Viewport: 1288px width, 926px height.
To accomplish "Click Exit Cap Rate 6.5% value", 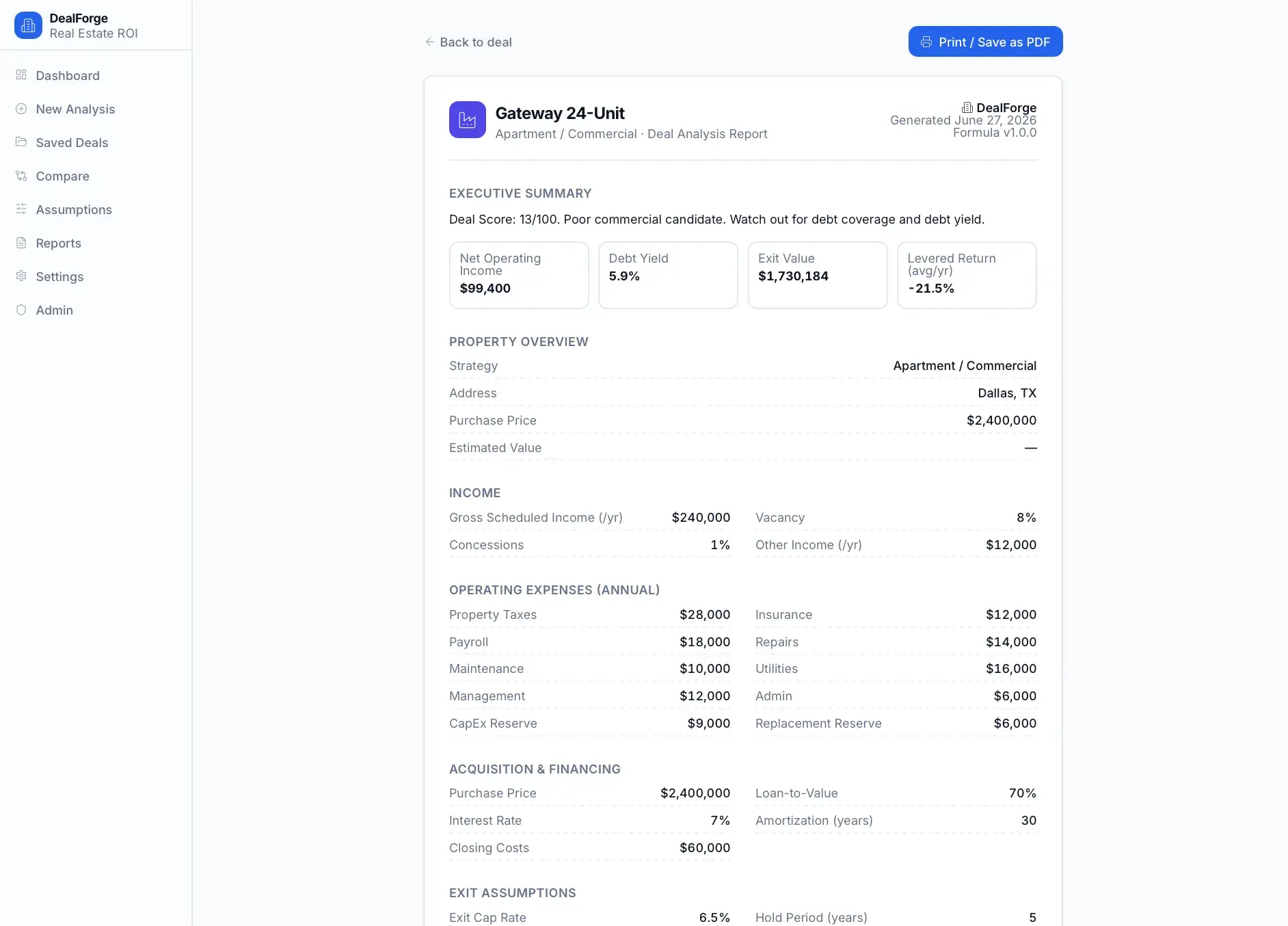I will (x=714, y=918).
